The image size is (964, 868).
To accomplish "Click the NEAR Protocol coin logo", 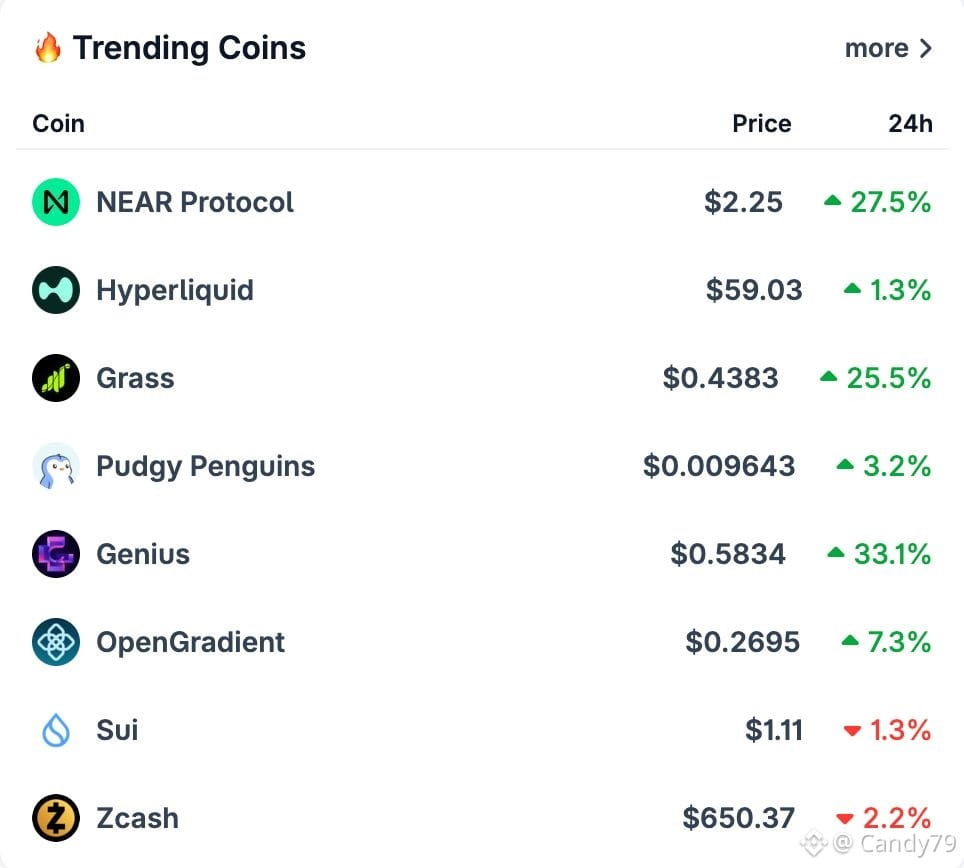I will [x=56, y=202].
